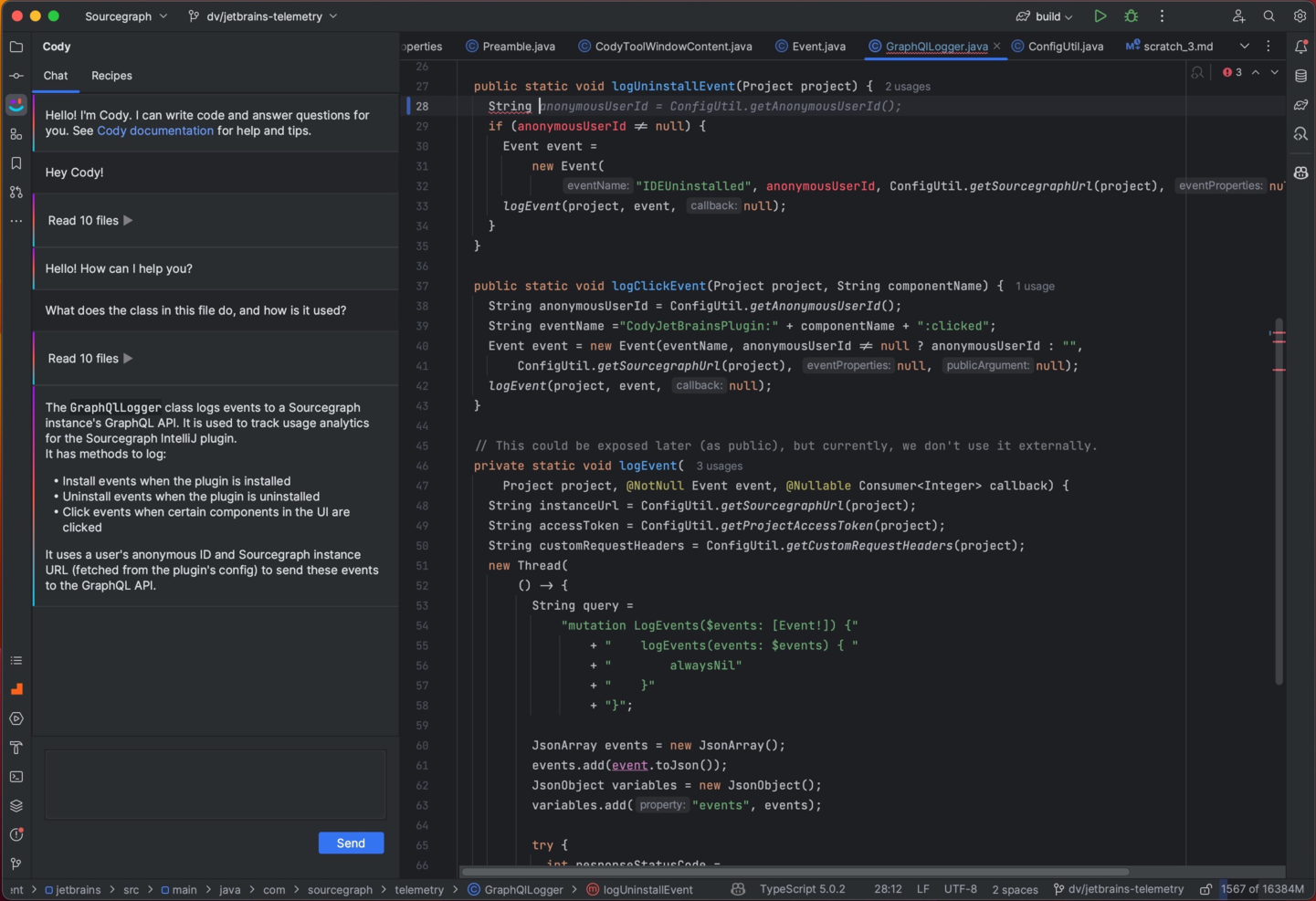Click status bar branch dv/jetbrains-telemetry
Image resolution: width=1316 pixels, height=901 pixels.
[1119, 889]
